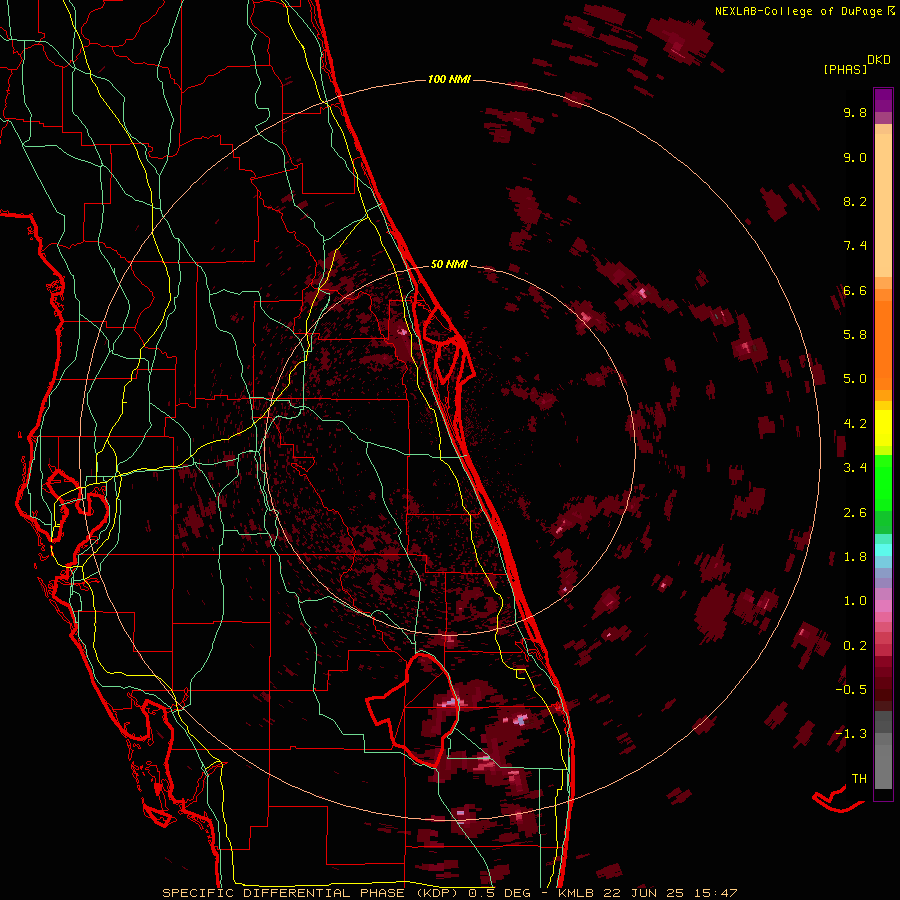Select the -0.5 value on the color scale
Screen dimensions: 900x900
(x=851, y=690)
